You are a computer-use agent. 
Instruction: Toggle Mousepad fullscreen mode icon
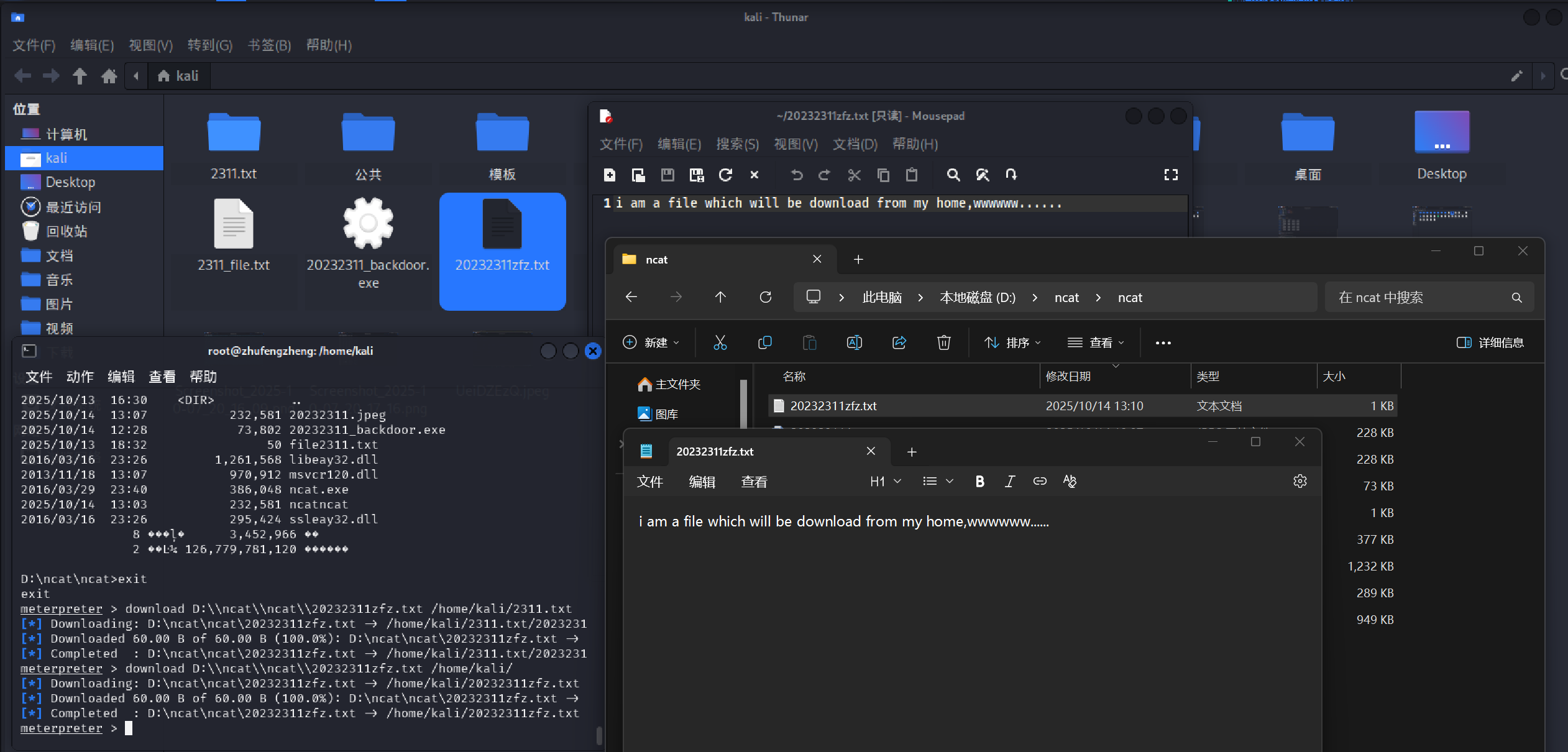click(1171, 175)
